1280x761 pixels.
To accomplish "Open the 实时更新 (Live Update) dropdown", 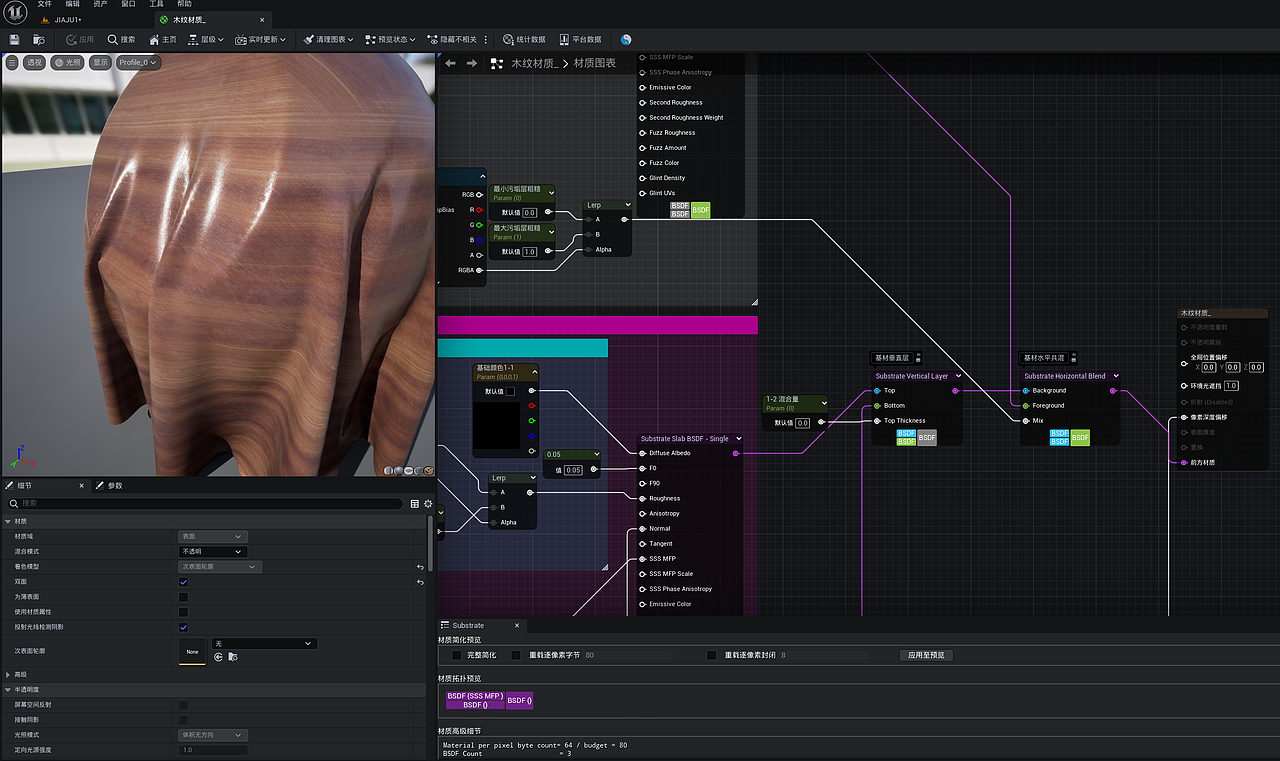I will click(x=260, y=39).
